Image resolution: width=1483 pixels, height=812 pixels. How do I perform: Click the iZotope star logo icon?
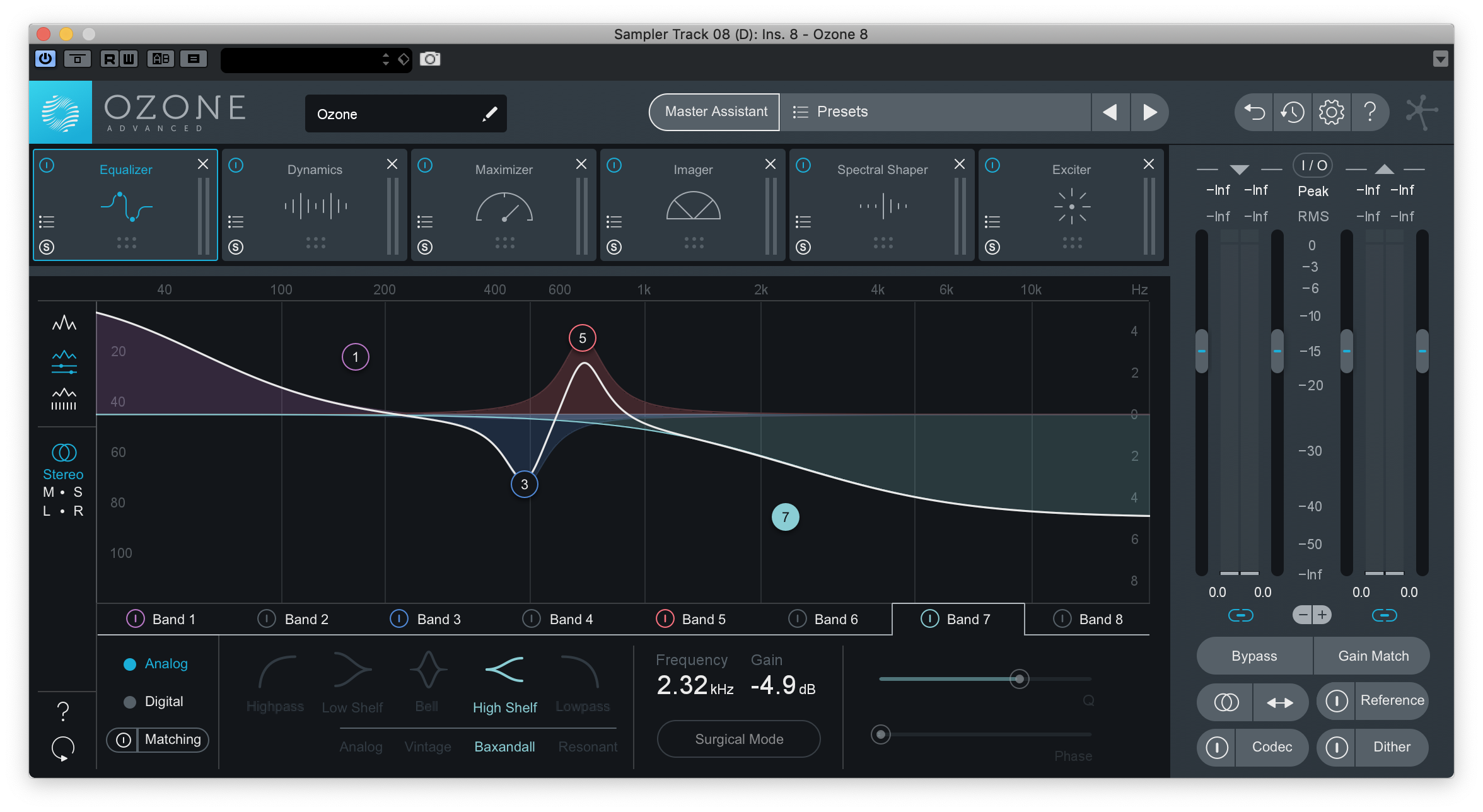[1421, 112]
